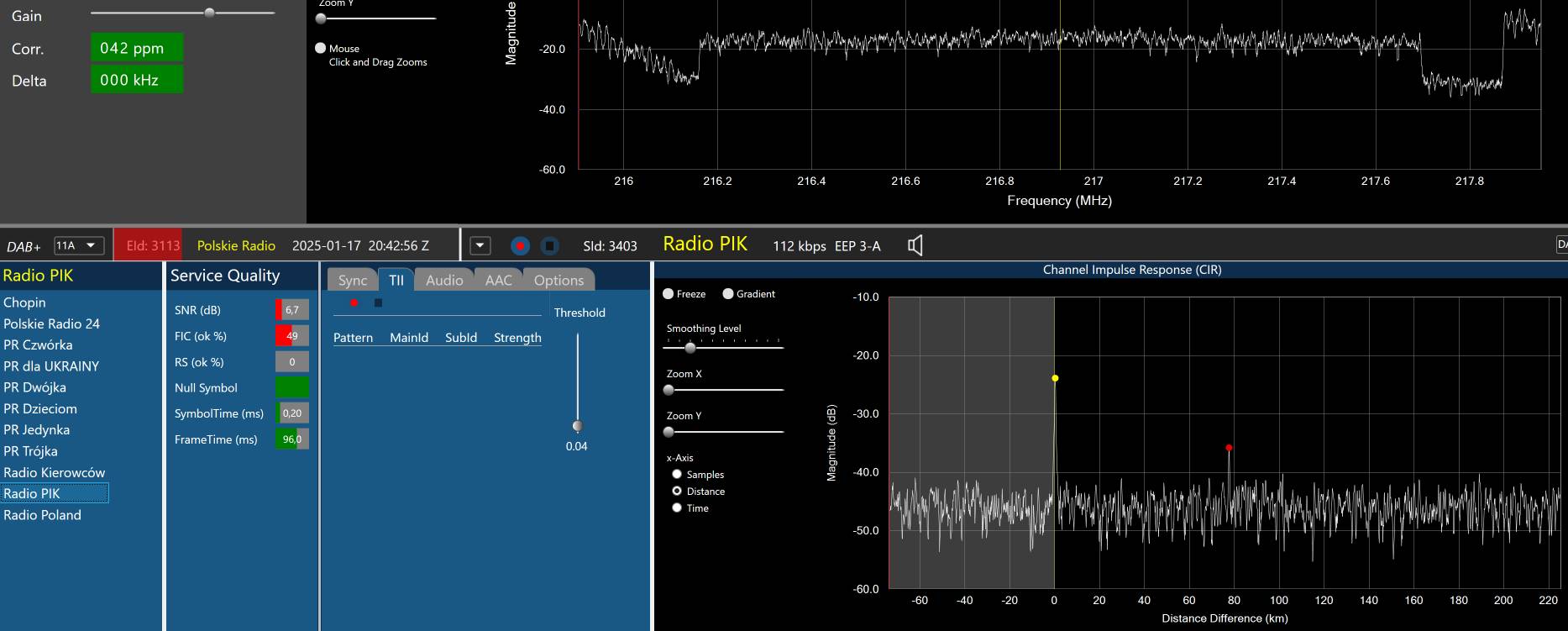
Task: Click the red peak marker in the CIR plot
Action: [x=1229, y=448]
